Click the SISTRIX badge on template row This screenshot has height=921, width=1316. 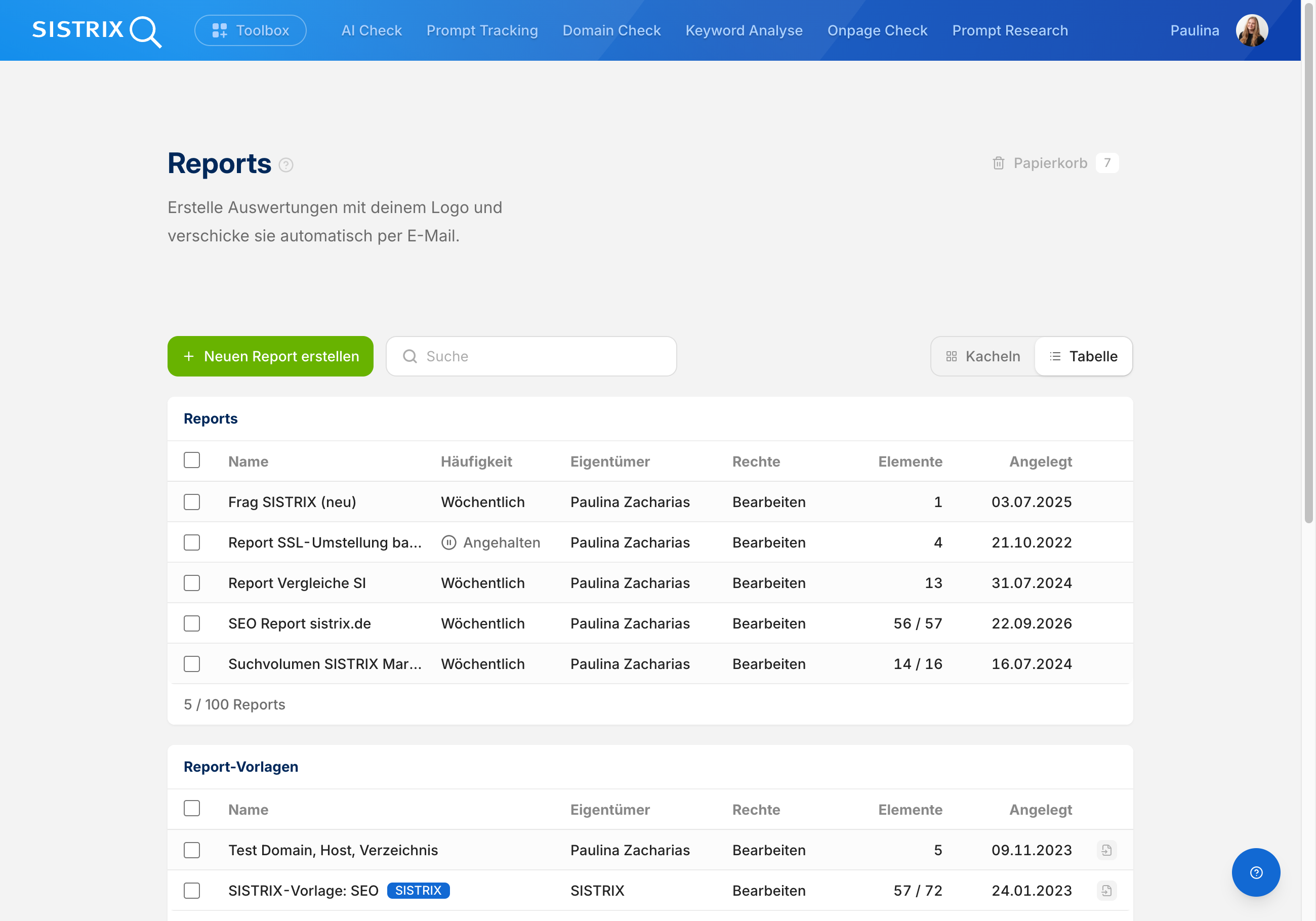419,891
